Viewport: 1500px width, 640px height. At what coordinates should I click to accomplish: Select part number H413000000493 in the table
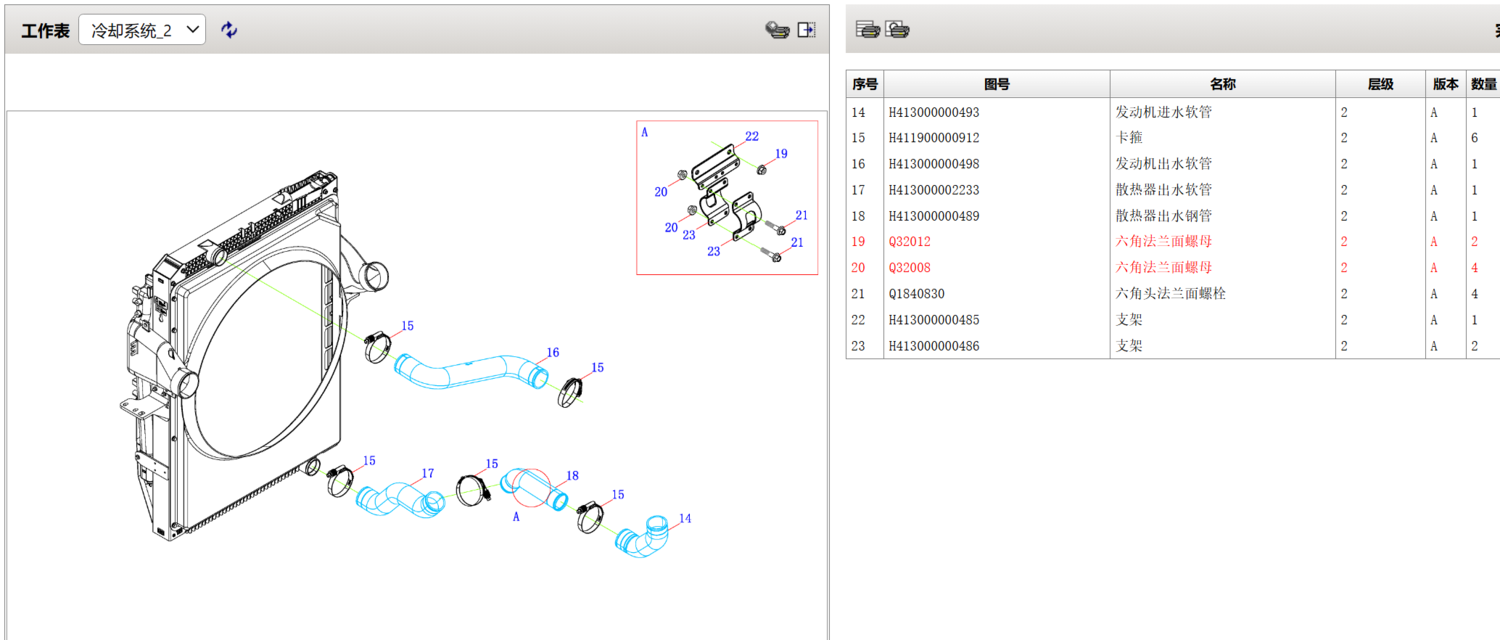(x=934, y=112)
